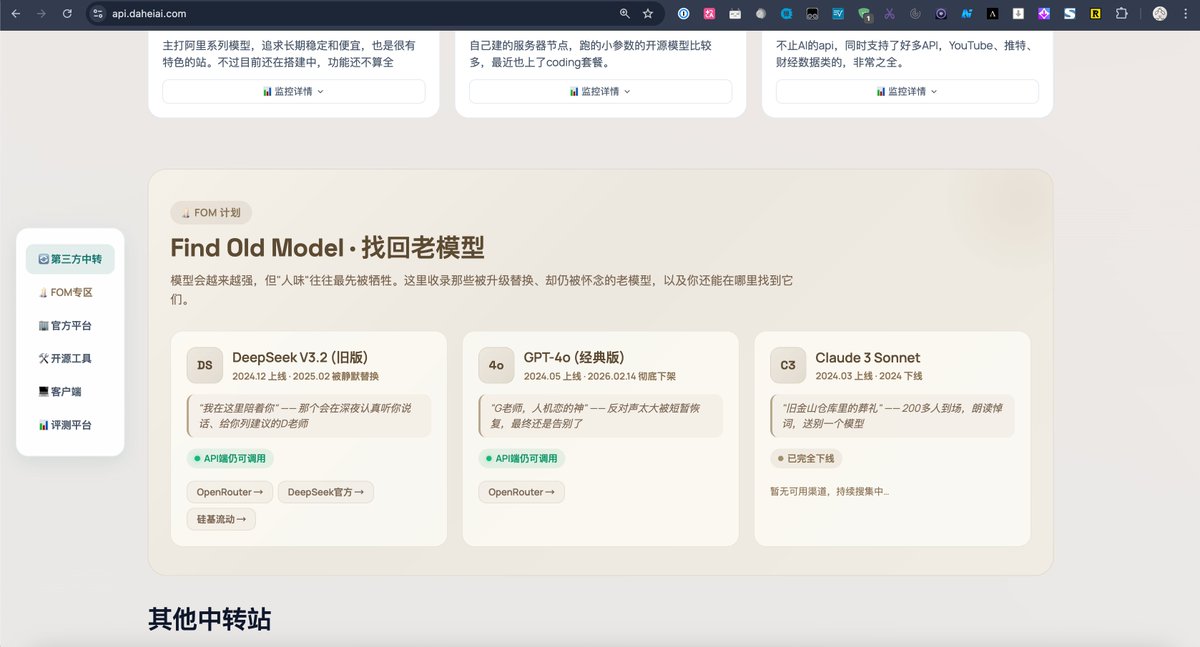Open the pink translate extension icon
The image size is (1200, 647).
[710, 14]
